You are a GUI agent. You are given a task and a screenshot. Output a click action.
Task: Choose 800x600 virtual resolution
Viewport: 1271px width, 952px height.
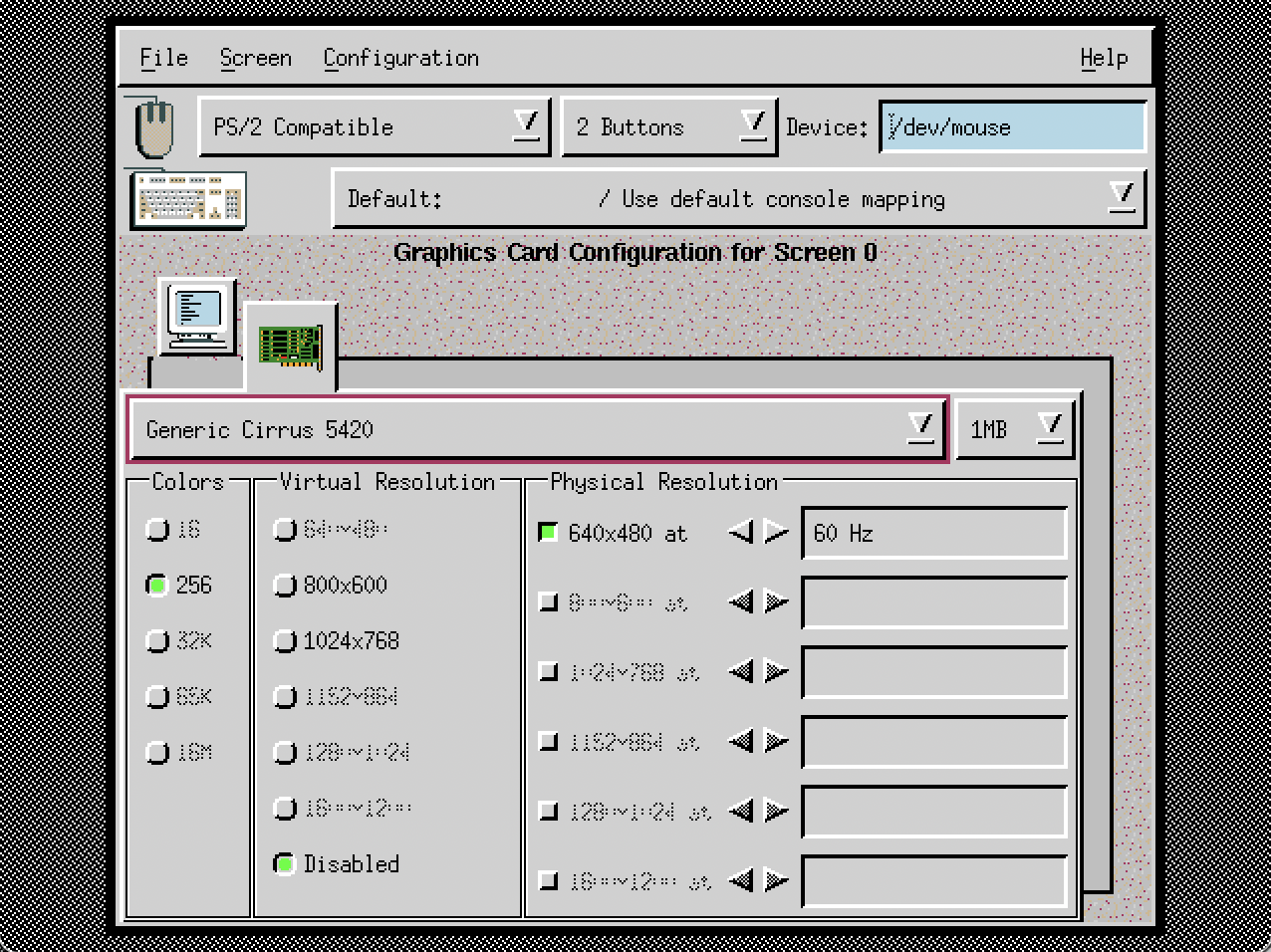tap(286, 586)
